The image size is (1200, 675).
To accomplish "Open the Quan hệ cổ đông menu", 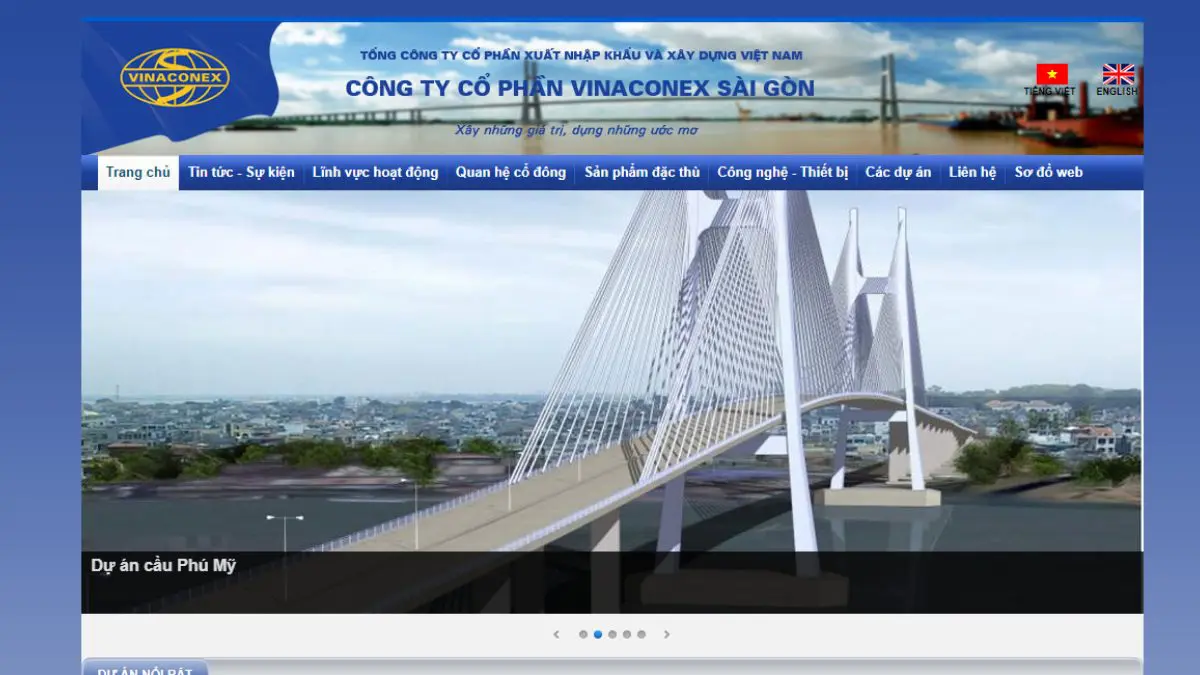I will click(510, 172).
